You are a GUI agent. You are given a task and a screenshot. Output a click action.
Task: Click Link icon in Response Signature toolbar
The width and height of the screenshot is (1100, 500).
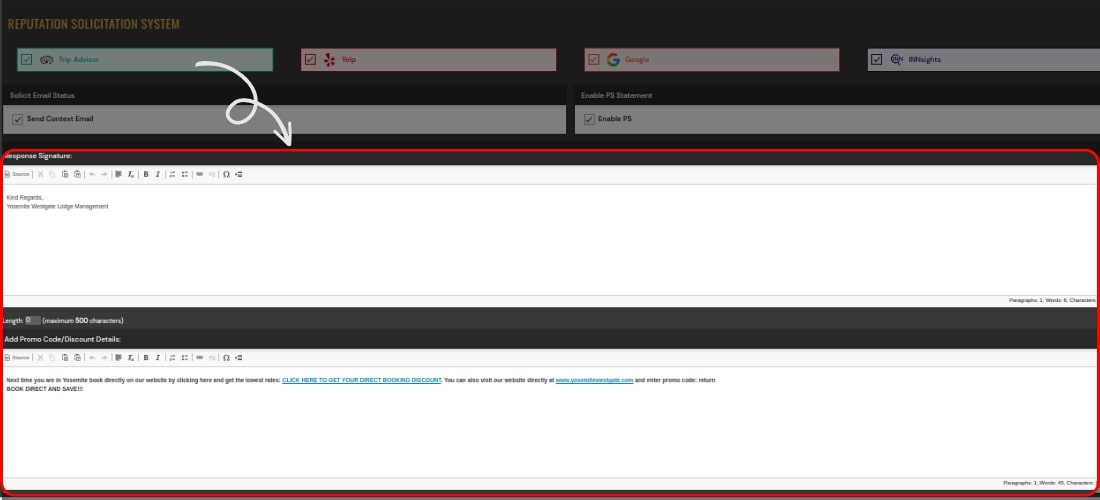[199, 174]
